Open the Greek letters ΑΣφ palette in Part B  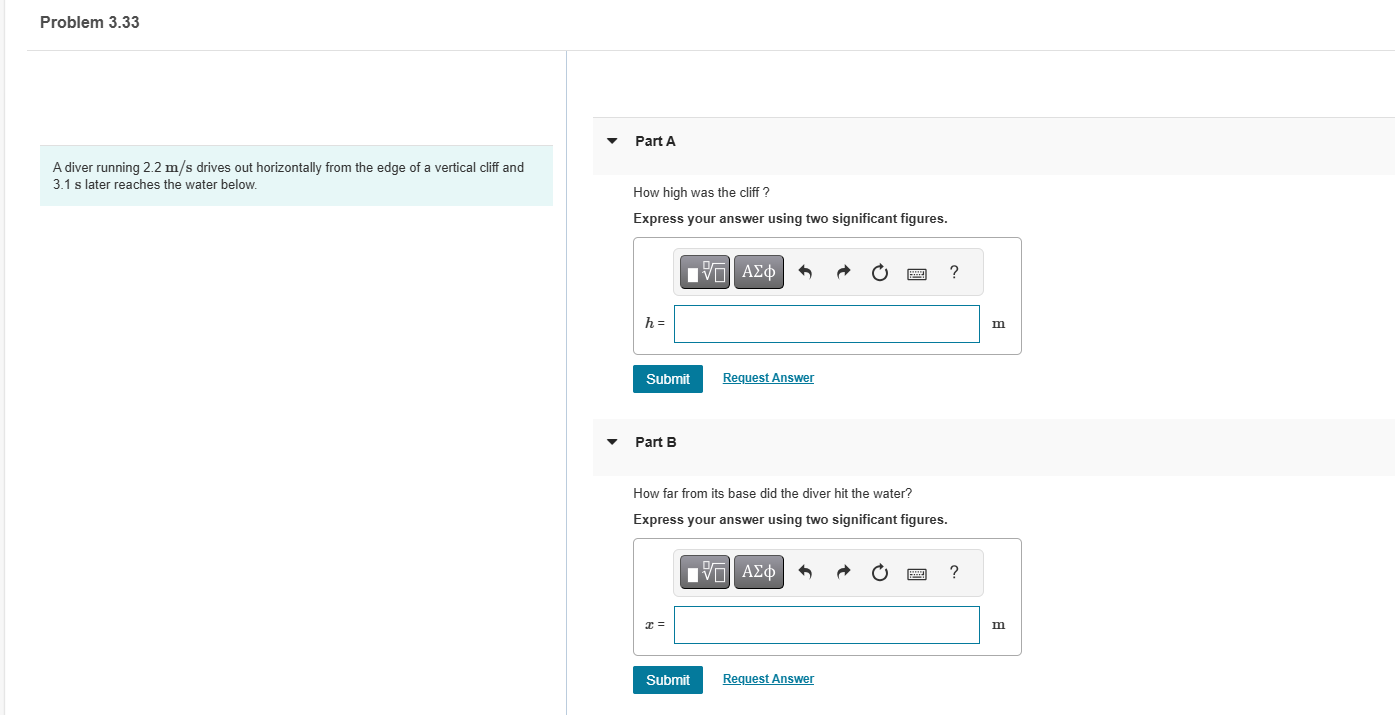(x=758, y=572)
